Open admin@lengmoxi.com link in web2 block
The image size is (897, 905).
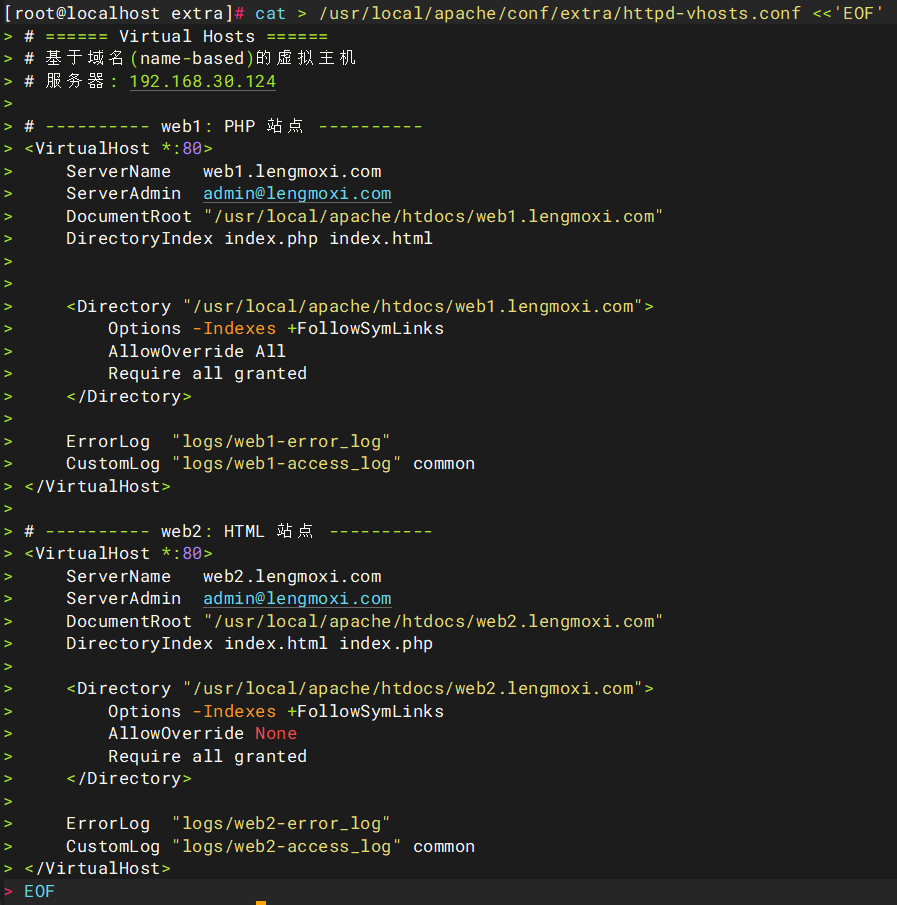click(x=297, y=599)
